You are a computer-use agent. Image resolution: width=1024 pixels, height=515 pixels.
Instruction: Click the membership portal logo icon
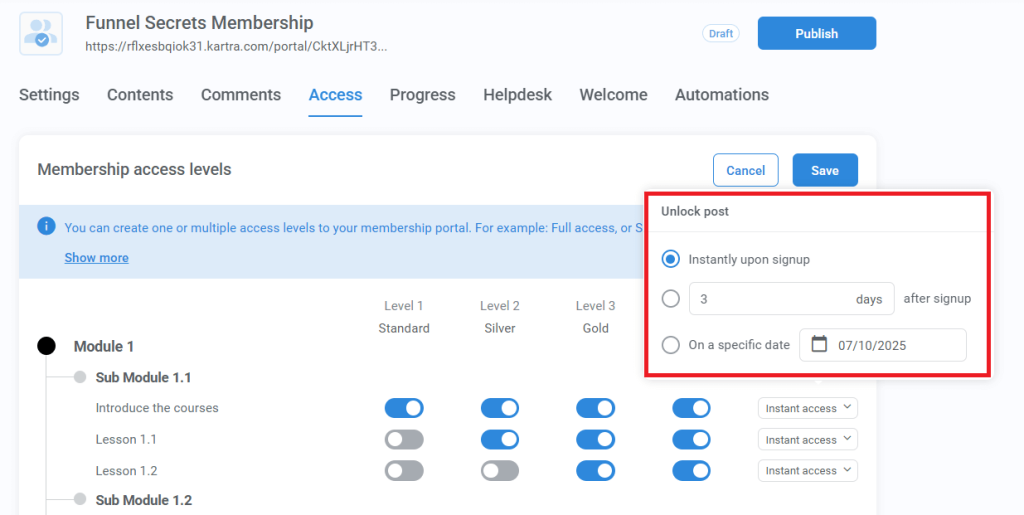point(41,34)
